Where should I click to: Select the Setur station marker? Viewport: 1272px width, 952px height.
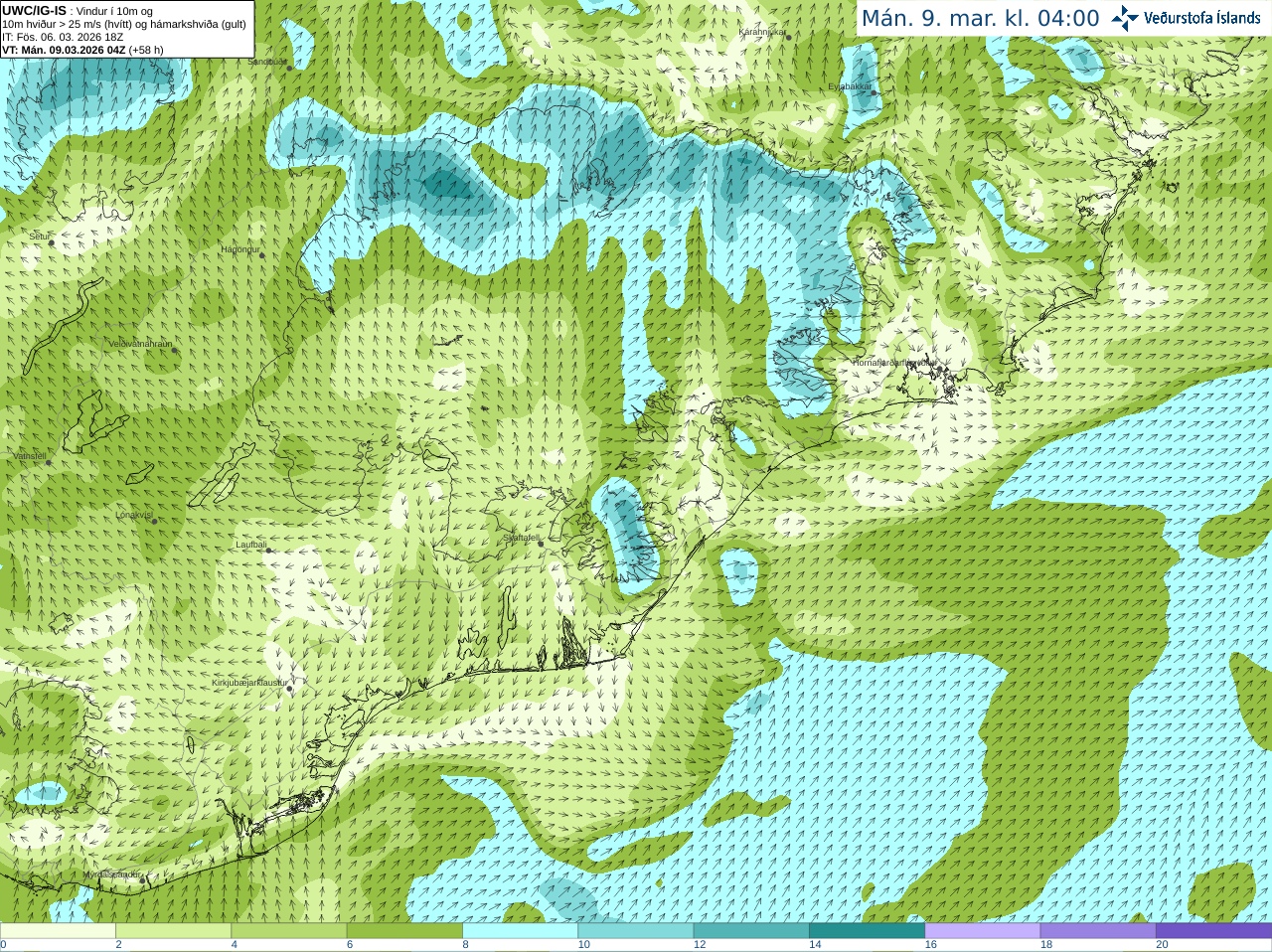click(x=52, y=243)
